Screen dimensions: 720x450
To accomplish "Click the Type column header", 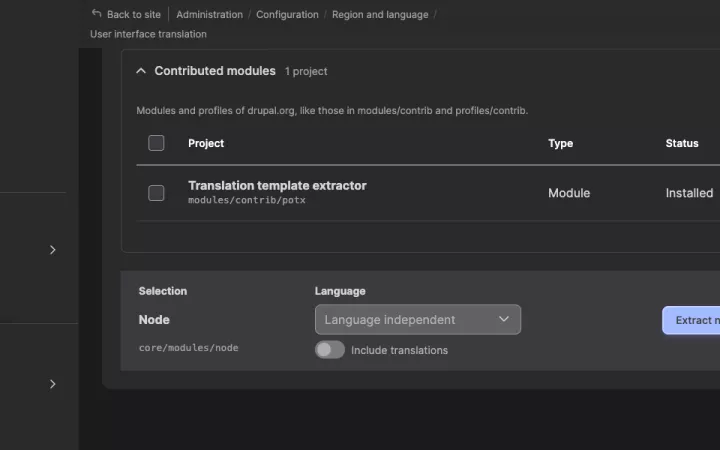I will click(x=560, y=143).
